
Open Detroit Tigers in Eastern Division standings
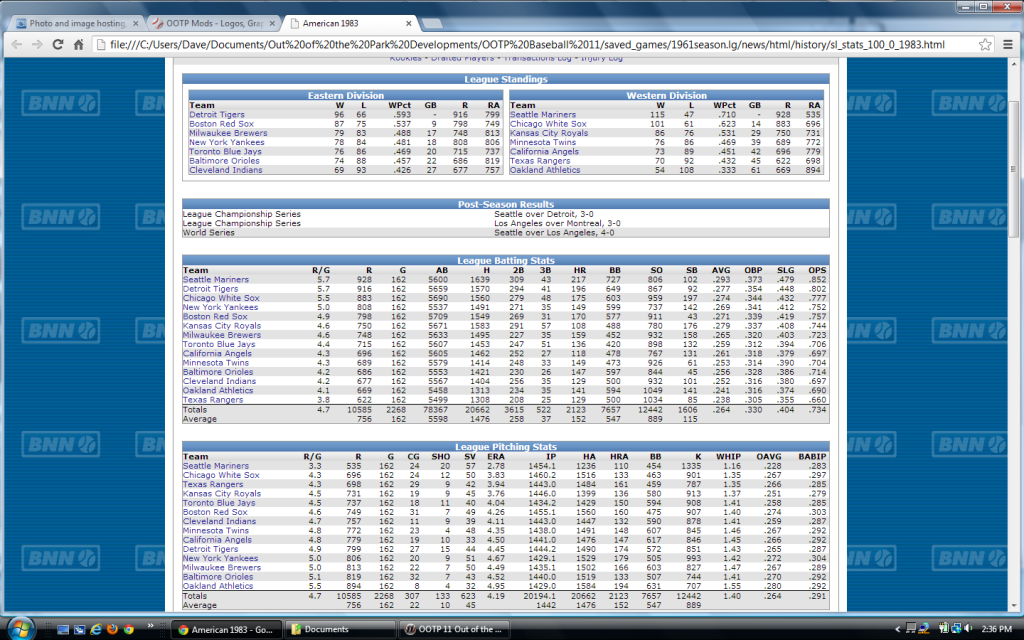coord(217,114)
